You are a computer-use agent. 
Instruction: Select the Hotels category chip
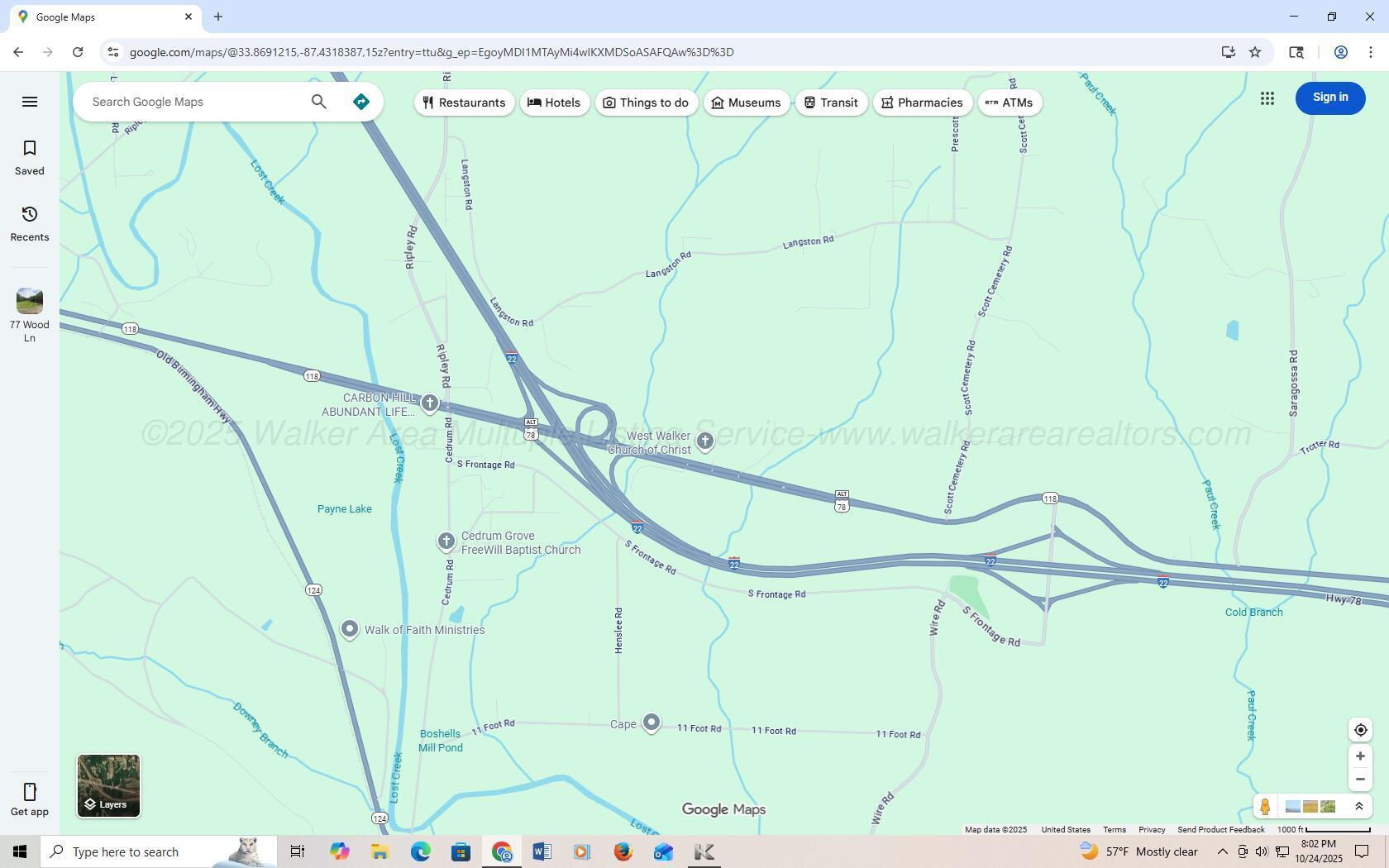[x=554, y=103]
